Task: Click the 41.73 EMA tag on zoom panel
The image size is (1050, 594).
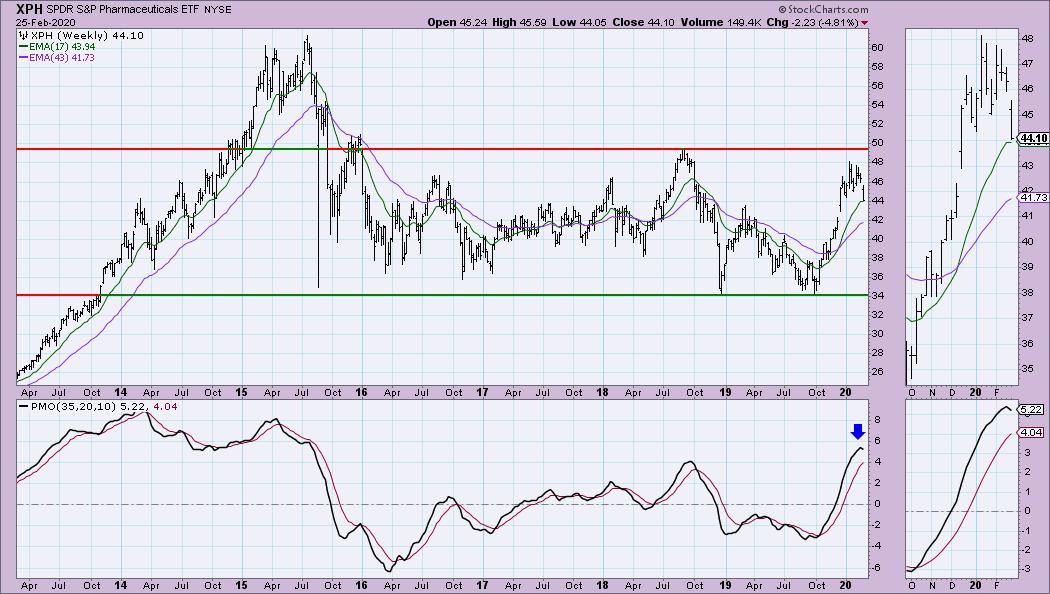Action: point(1033,198)
